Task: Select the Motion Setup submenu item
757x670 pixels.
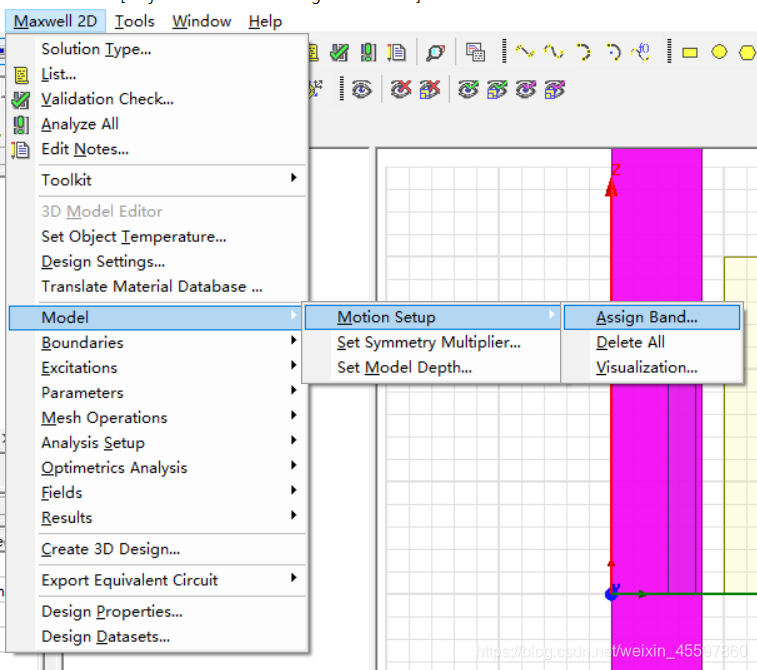Action: coord(432,317)
